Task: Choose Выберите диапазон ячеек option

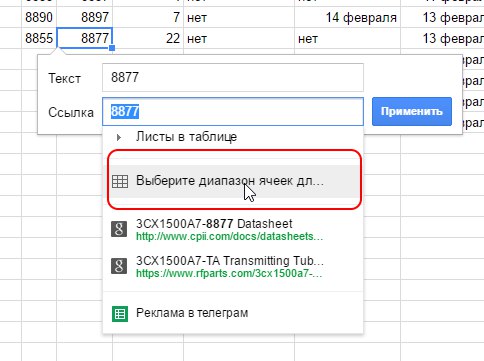Action: [x=233, y=181]
